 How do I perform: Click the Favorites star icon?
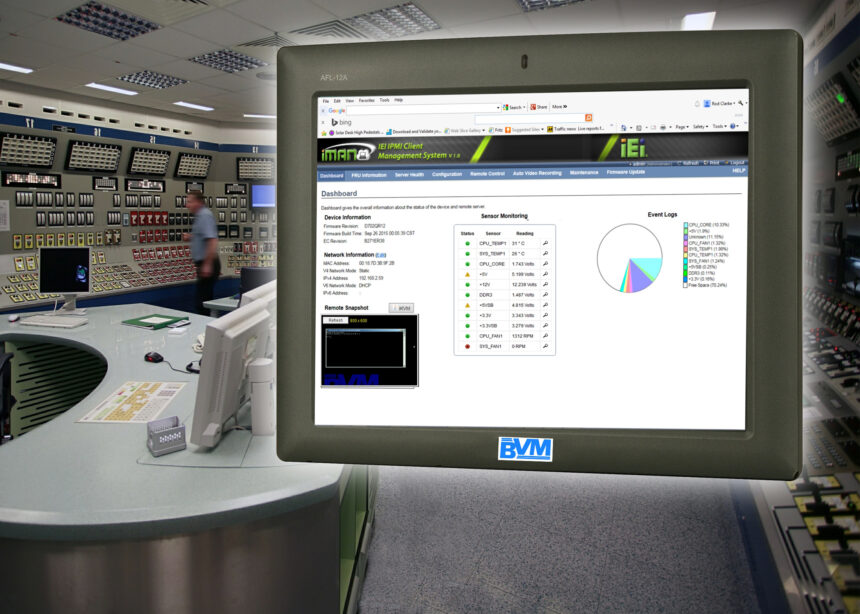point(324,133)
